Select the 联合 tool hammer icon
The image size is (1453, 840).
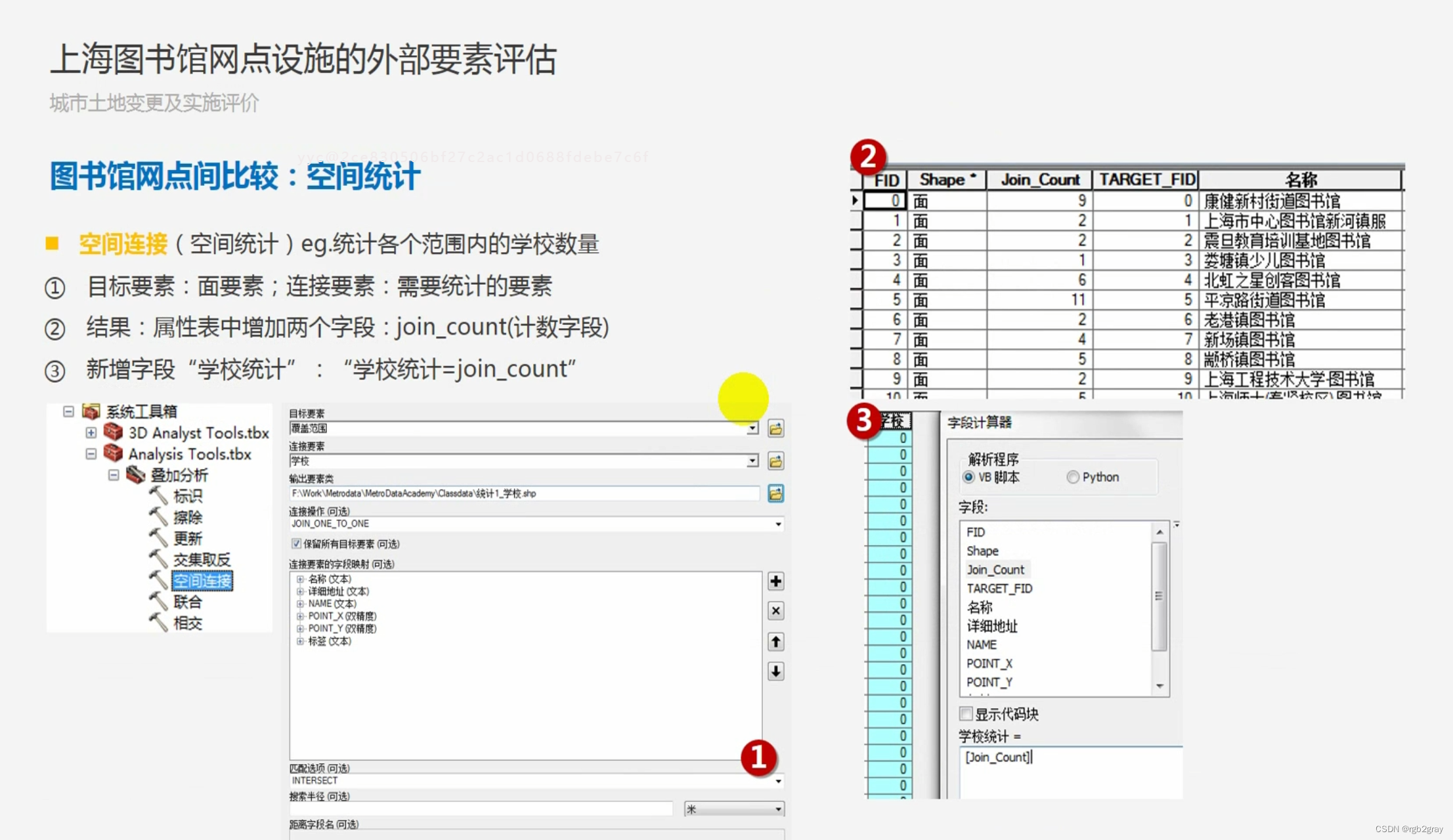[158, 601]
